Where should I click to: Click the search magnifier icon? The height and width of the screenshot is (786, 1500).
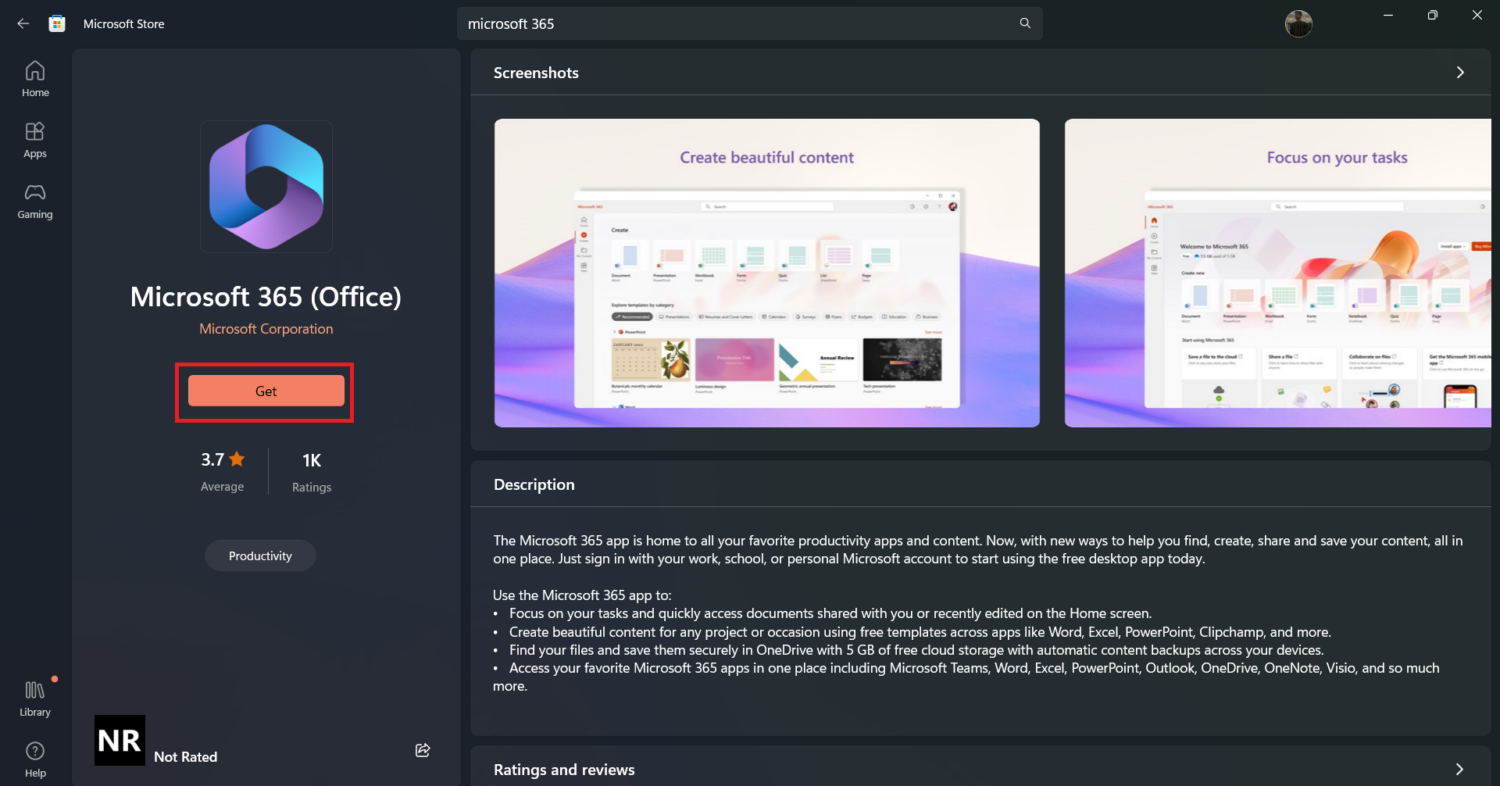tap(1025, 23)
